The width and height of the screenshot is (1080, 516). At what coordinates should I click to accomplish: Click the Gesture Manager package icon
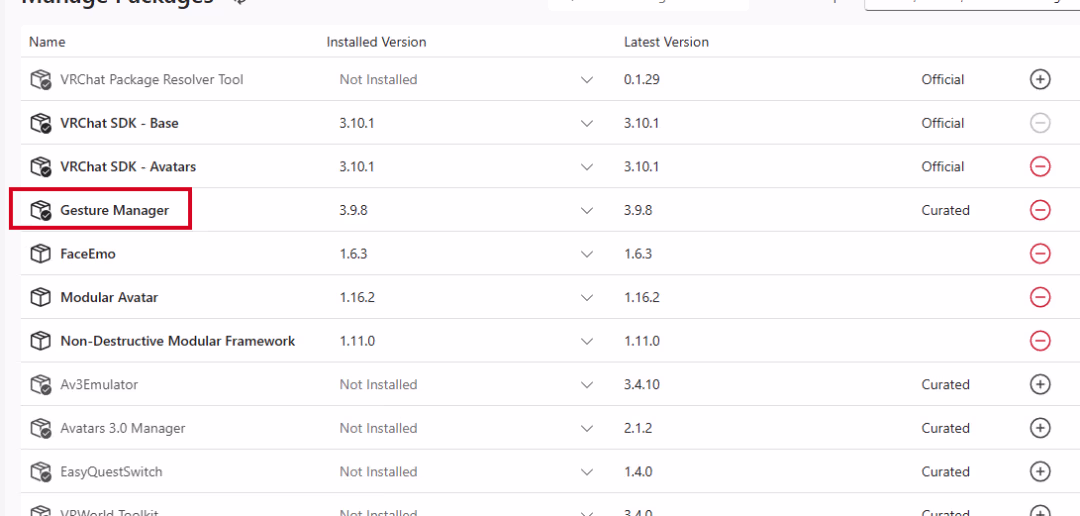[x=41, y=210]
